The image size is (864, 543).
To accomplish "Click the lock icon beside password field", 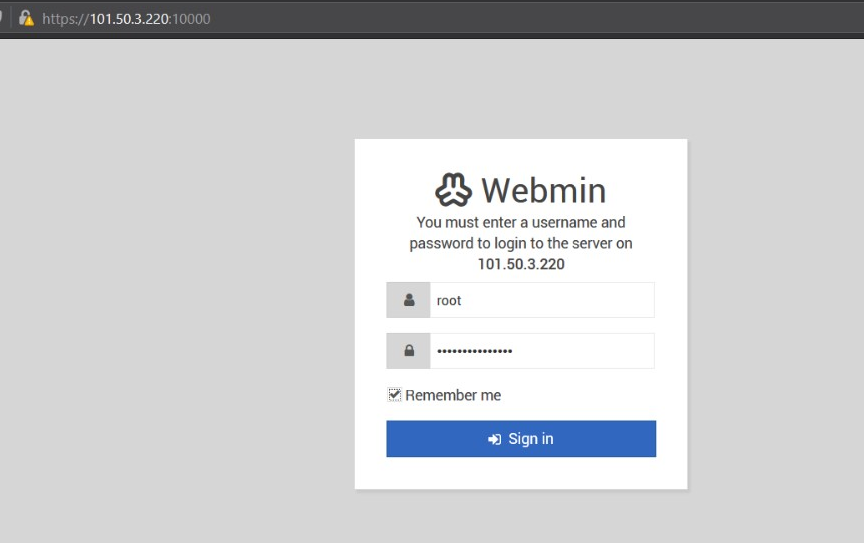I will (x=409, y=351).
